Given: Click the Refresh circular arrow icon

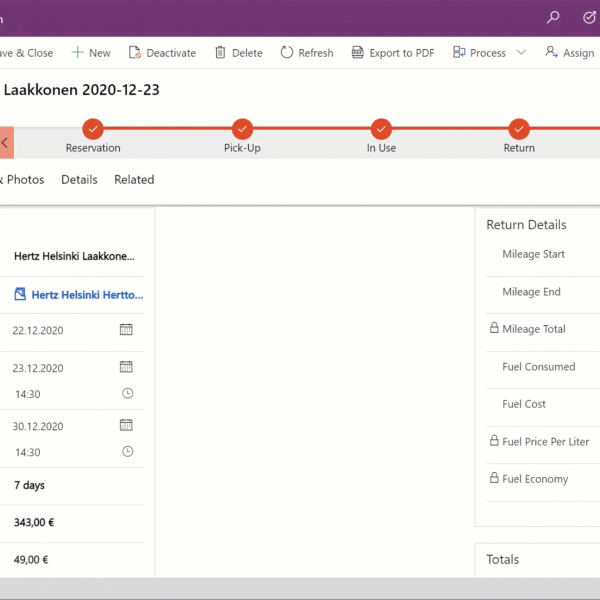Looking at the screenshot, I should (287, 52).
